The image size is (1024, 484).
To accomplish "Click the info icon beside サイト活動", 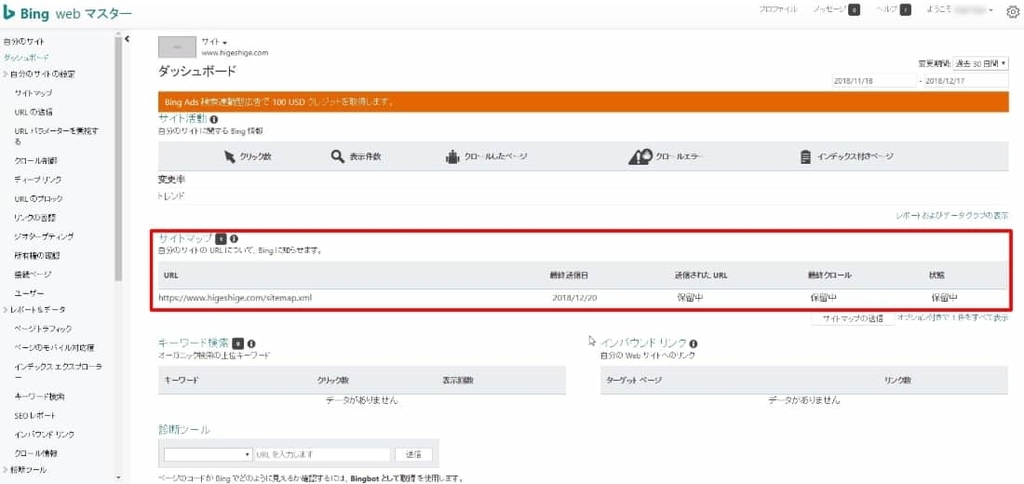I will pos(214,120).
